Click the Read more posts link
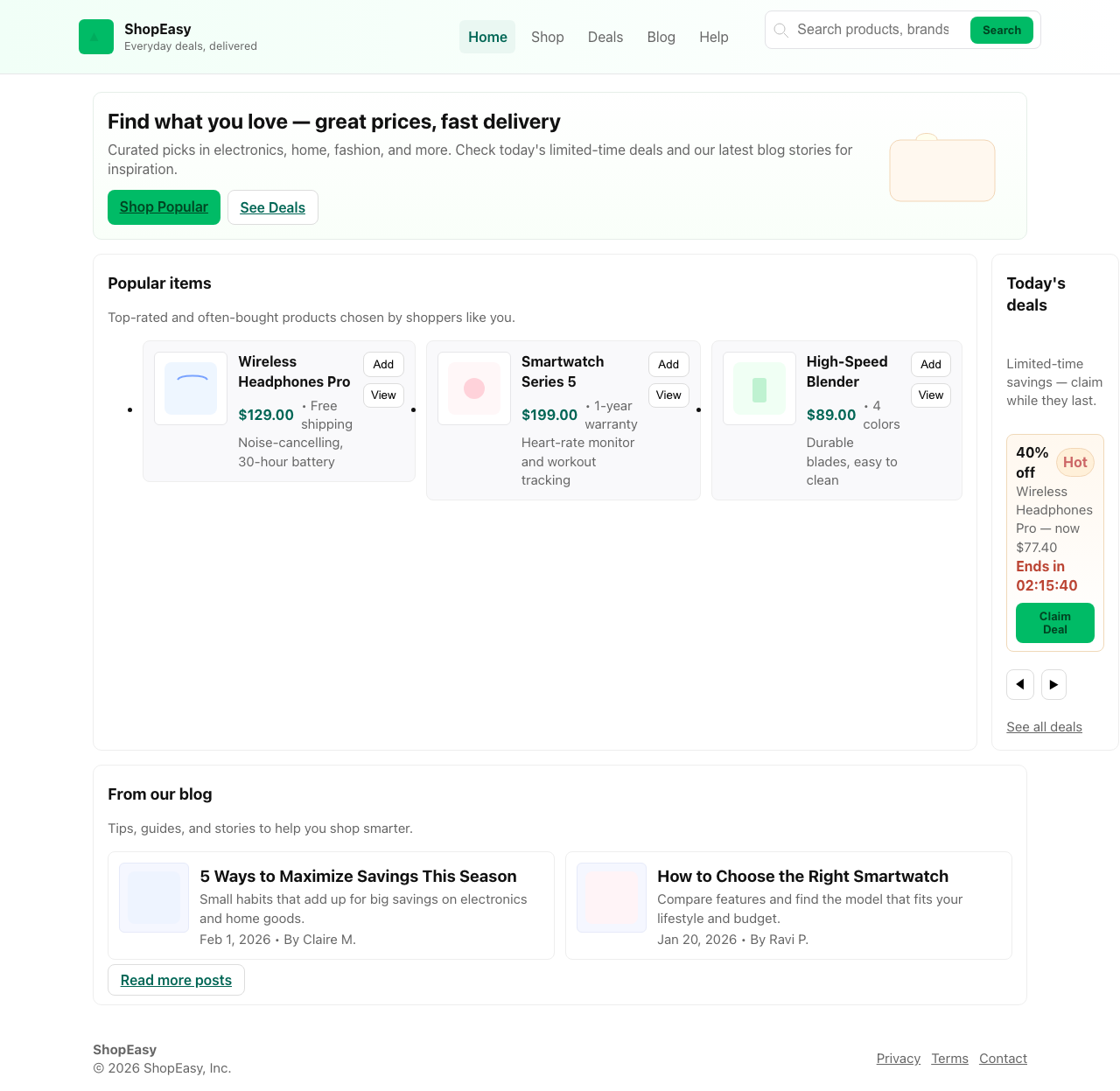This screenshot has width=1120, height=1091. pos(176,980)
